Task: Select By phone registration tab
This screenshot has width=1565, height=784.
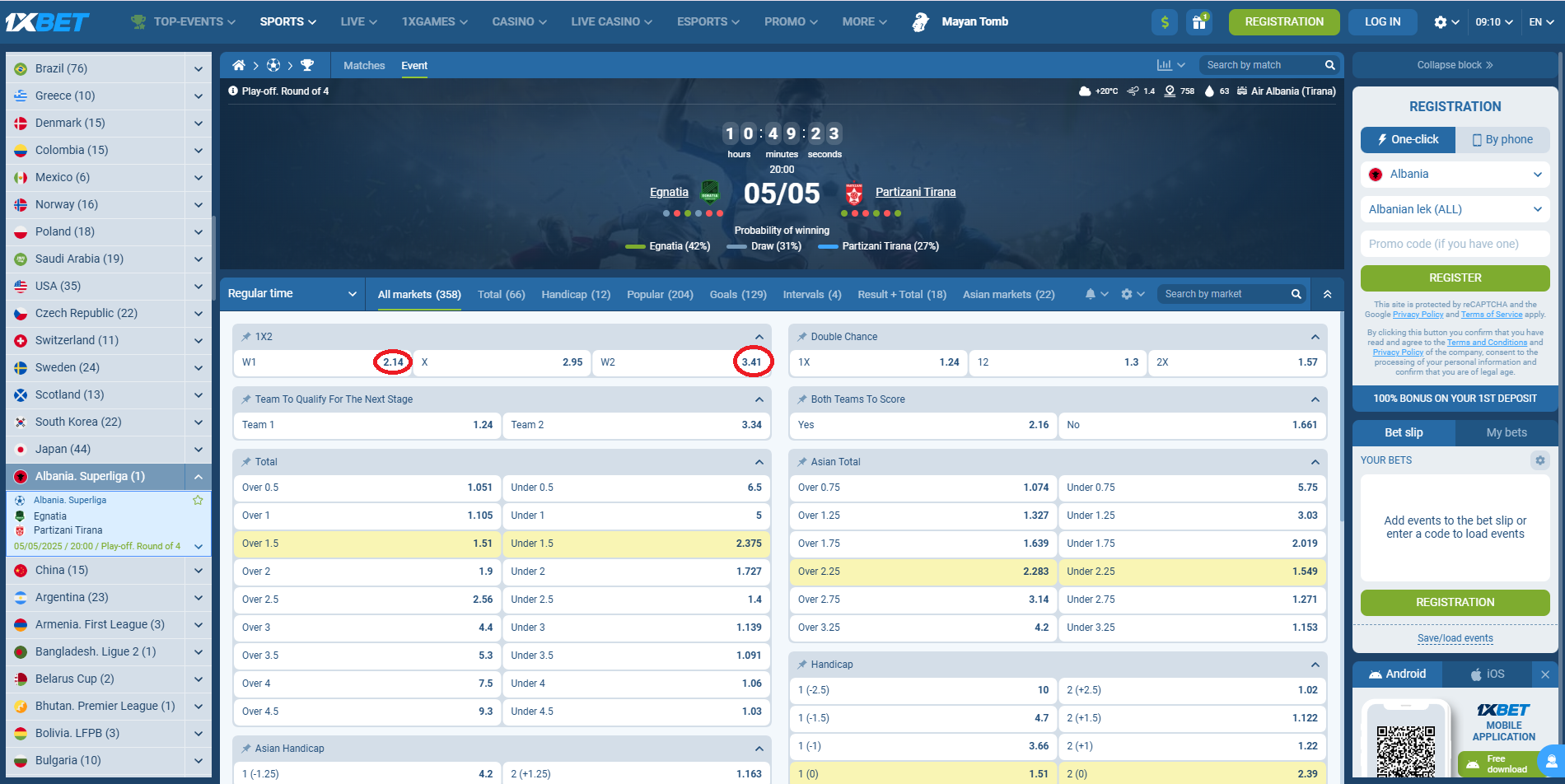Action: (1502, 140)
